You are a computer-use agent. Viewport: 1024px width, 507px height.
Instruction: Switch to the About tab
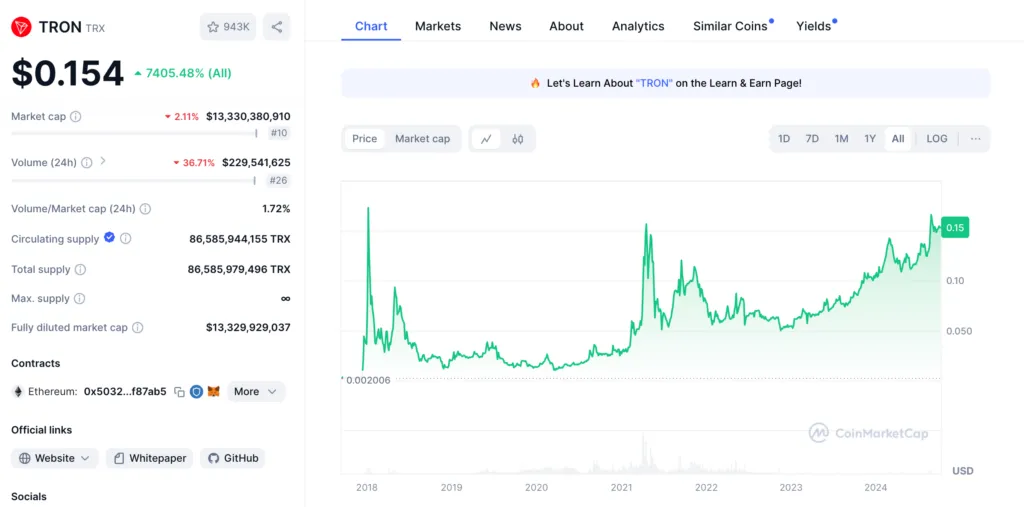(566, 26)
